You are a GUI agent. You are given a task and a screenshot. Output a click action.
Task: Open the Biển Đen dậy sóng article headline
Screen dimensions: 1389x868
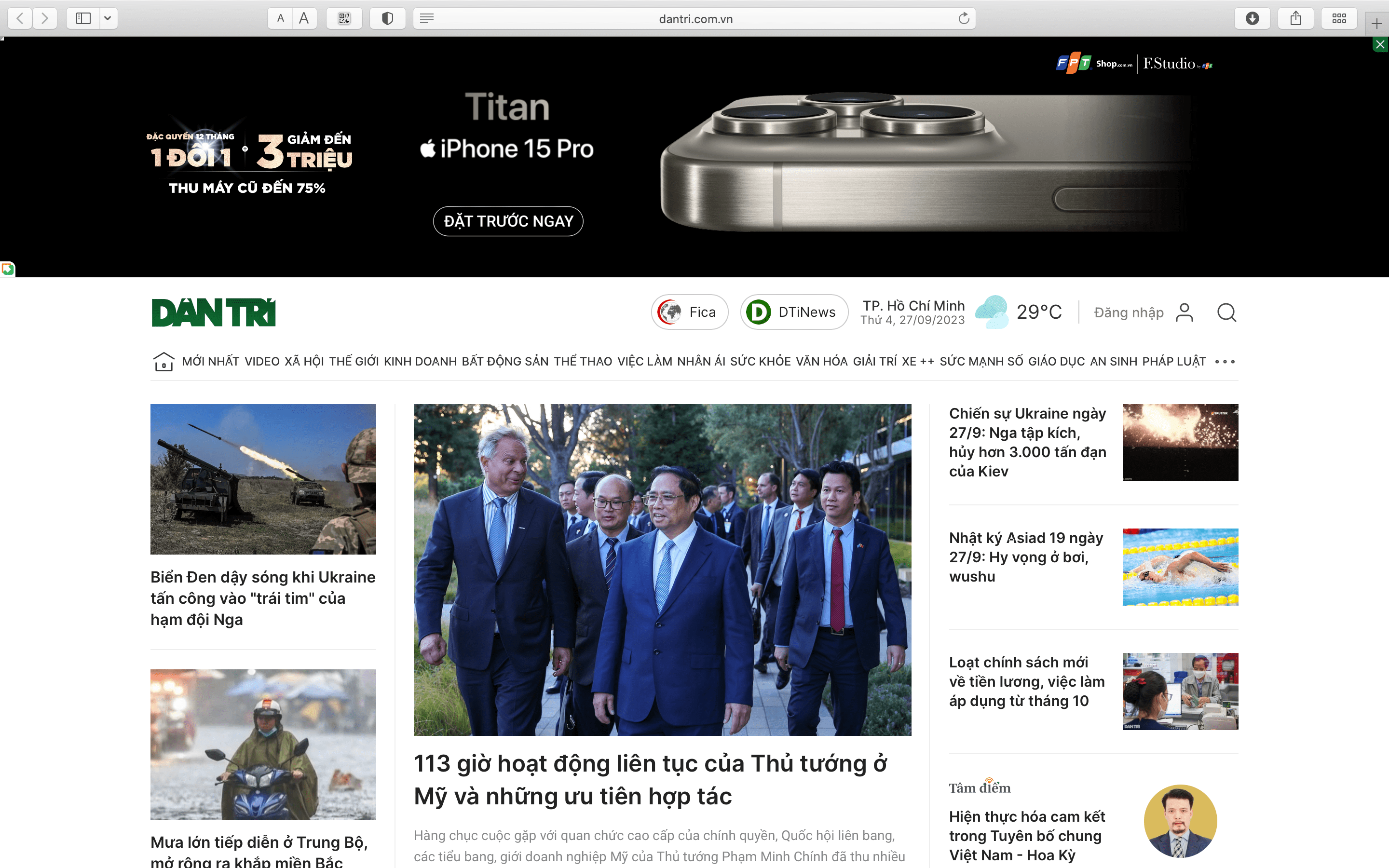[263, 598]
